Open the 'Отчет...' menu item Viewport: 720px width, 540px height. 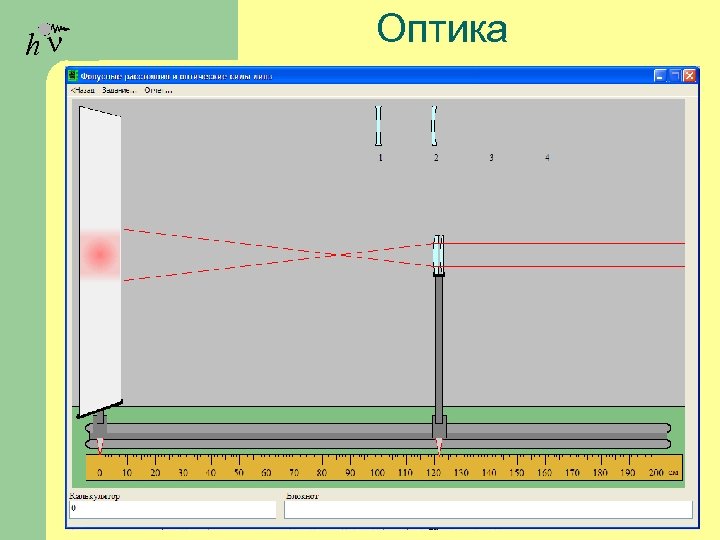[158, 90]
